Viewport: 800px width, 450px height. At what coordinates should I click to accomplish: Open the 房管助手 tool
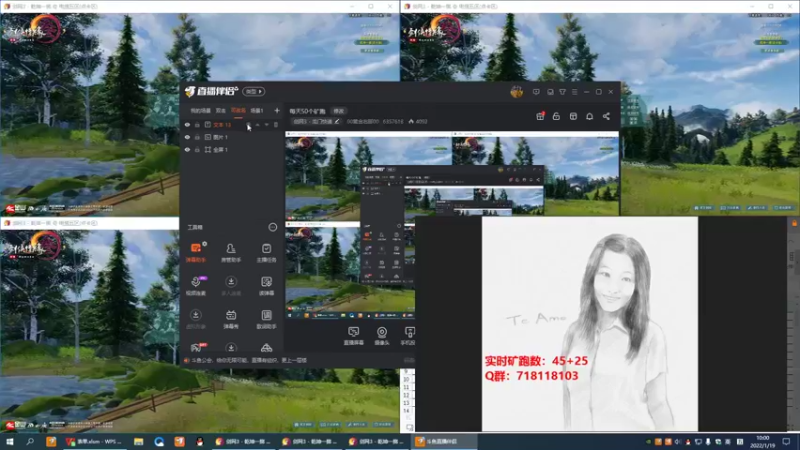(231, 252)
